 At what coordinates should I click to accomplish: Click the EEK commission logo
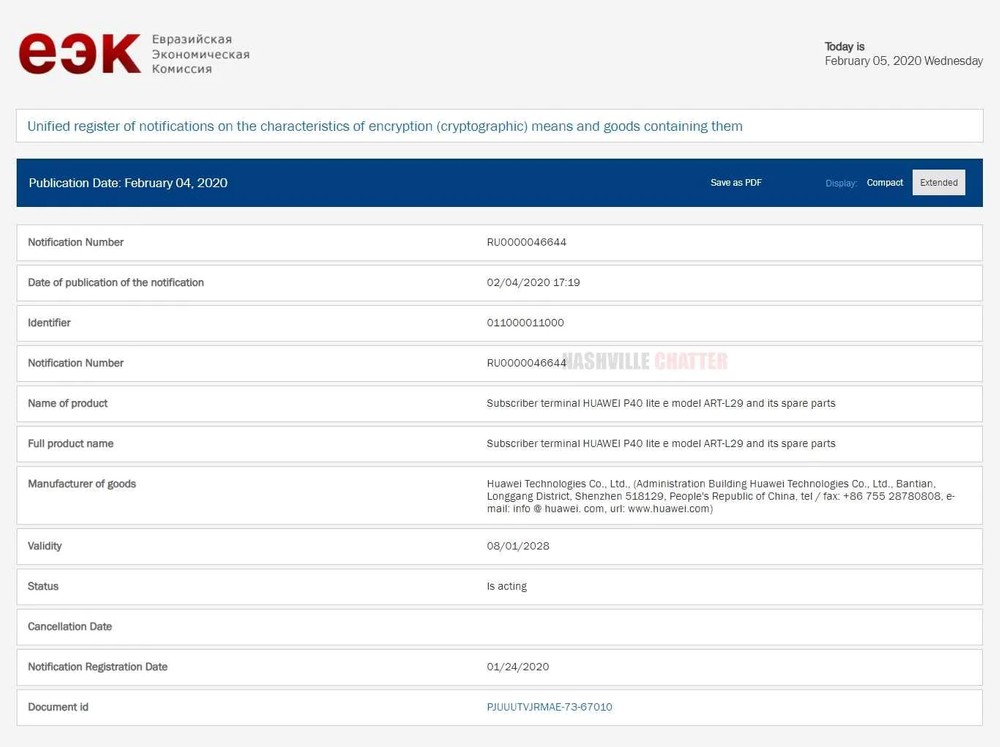80,54
